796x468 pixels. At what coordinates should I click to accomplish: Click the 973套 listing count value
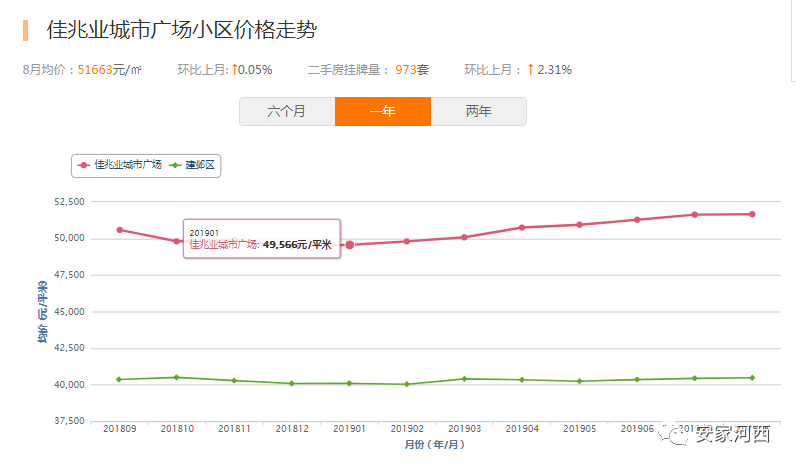pos(412,70)
